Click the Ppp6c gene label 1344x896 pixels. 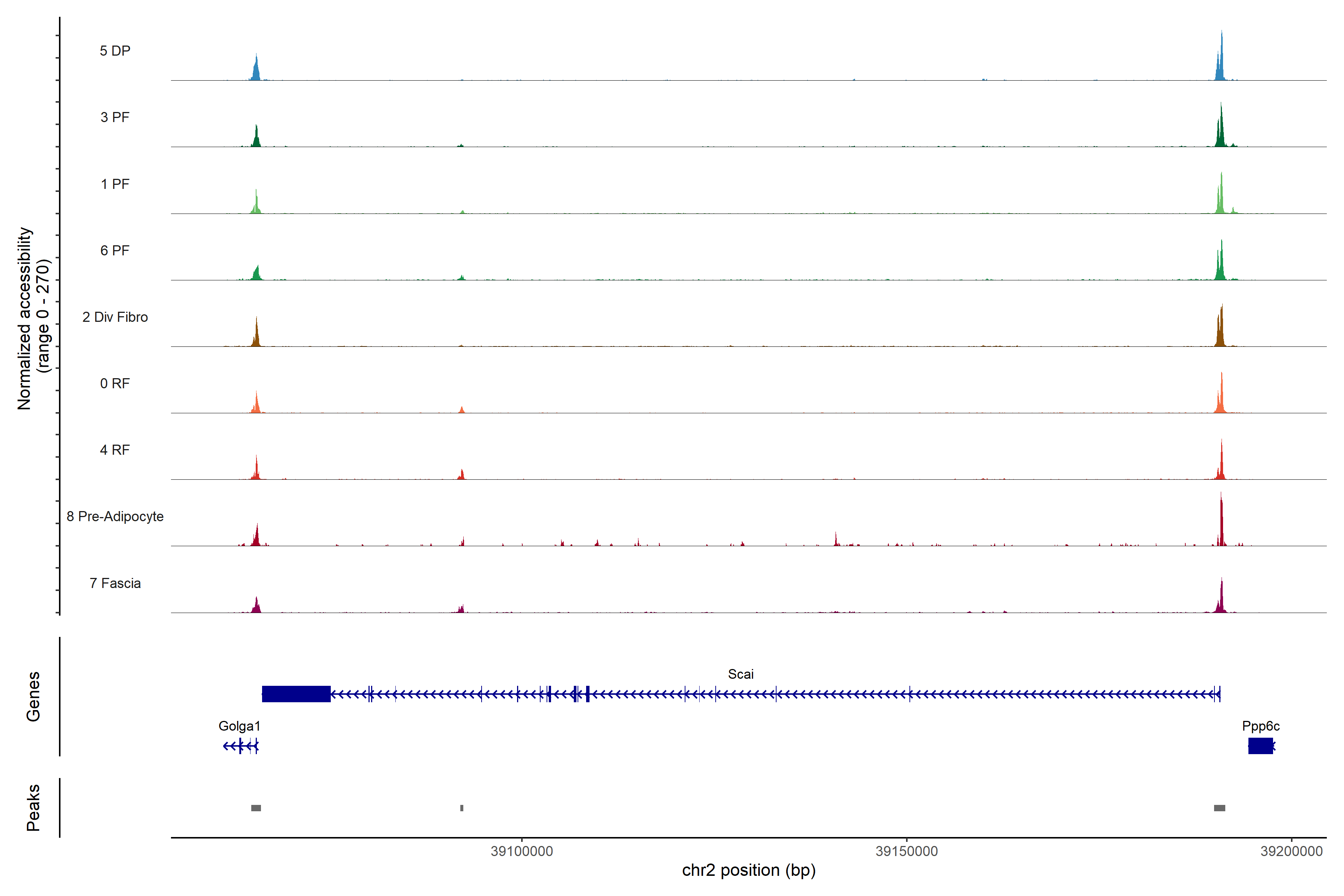pos(1261,726)
